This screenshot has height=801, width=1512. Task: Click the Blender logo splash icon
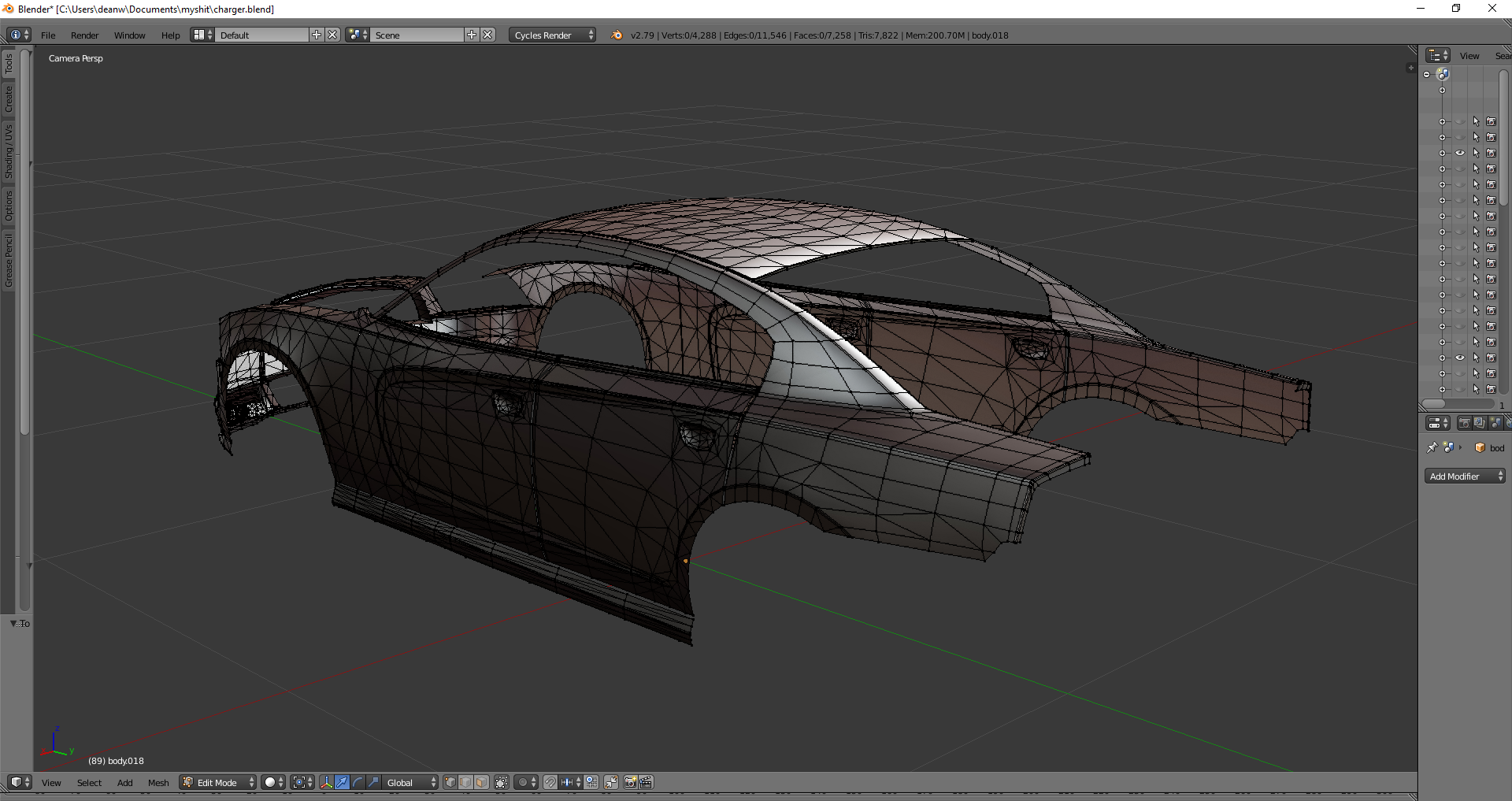point(617,35)
